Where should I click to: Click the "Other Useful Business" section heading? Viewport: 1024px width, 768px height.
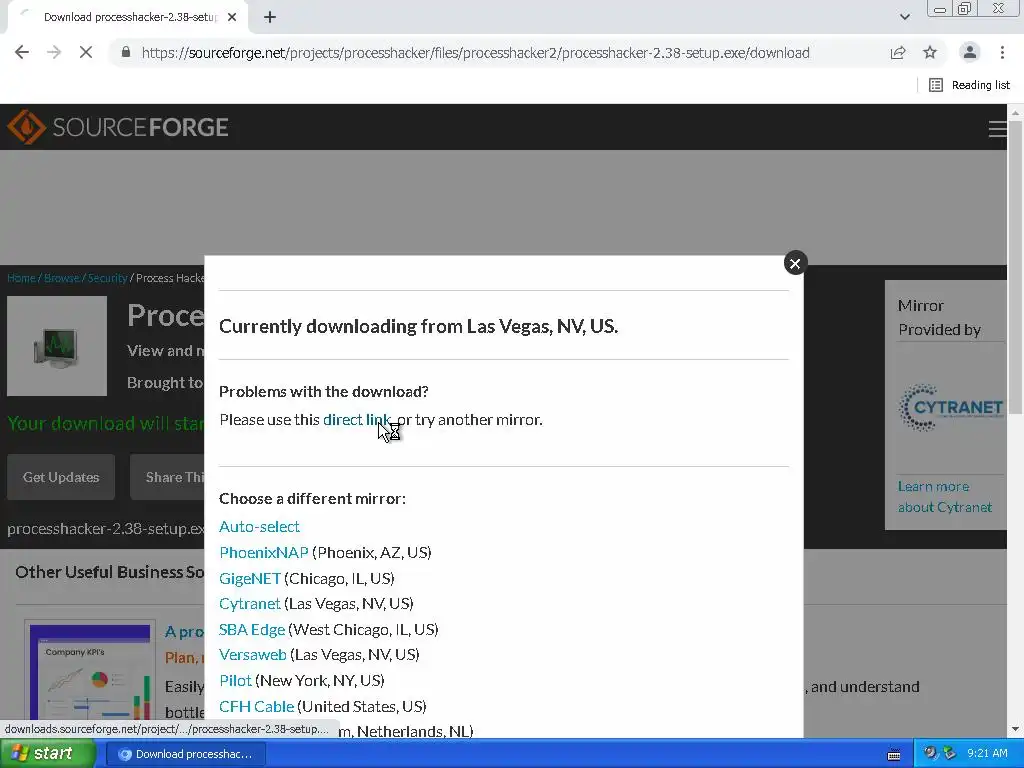click(110, 572)
